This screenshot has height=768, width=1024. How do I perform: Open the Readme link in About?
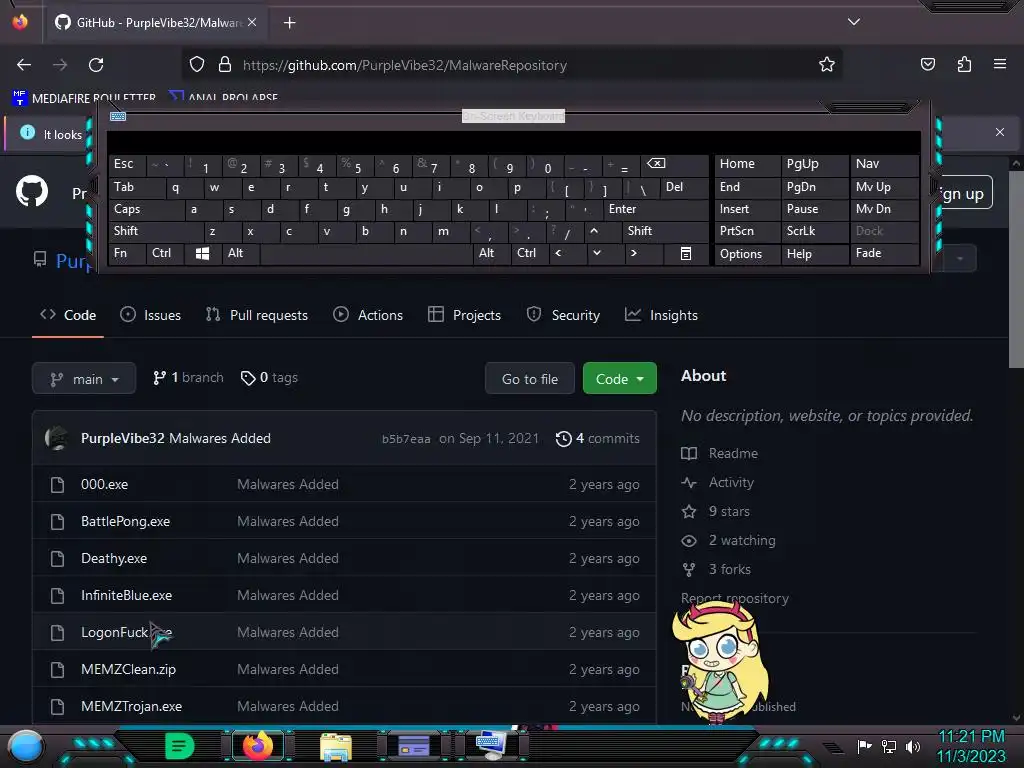pos(720,453)
